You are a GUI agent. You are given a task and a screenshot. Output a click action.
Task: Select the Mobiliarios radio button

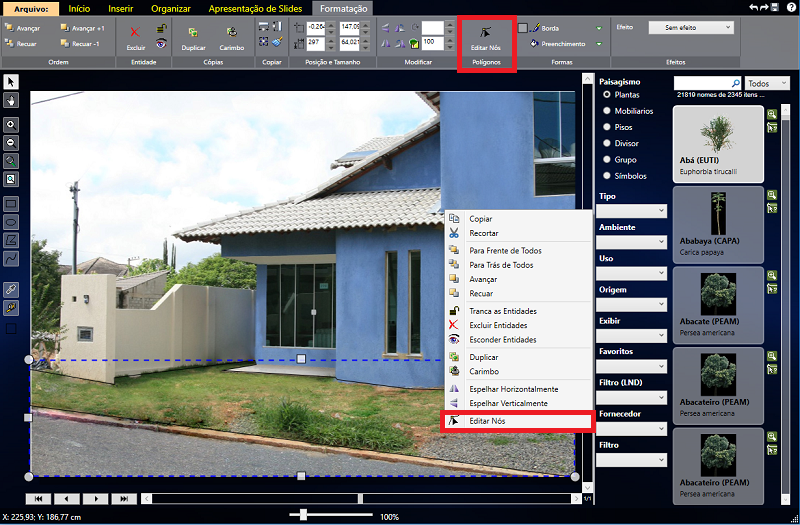(606, 111)
